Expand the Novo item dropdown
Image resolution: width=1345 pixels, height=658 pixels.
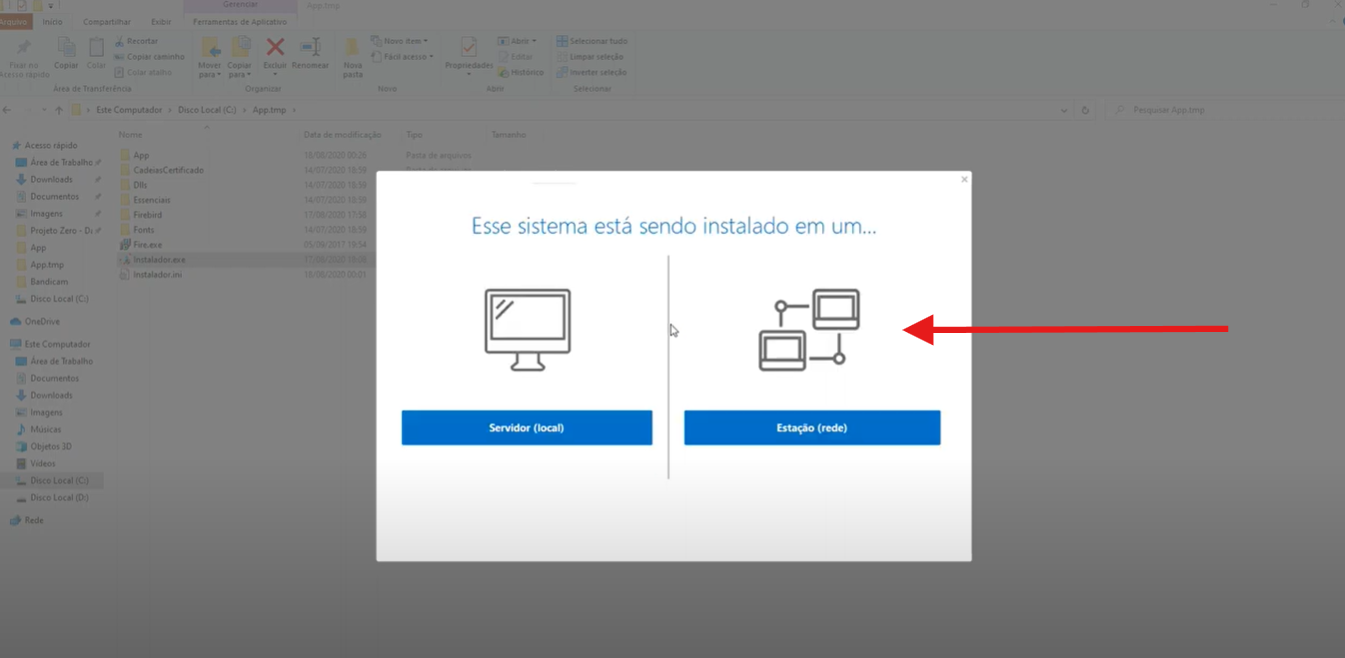coord(400,41)
